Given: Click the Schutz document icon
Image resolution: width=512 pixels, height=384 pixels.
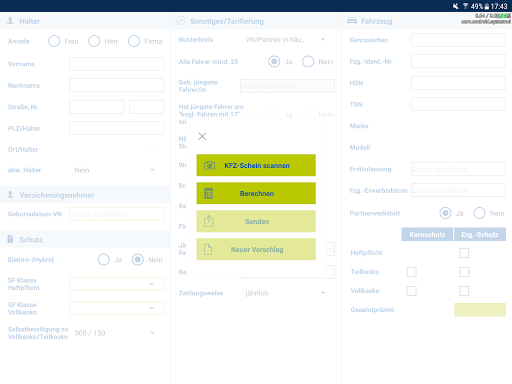Looking at the screenshot, I should (10, 239).
